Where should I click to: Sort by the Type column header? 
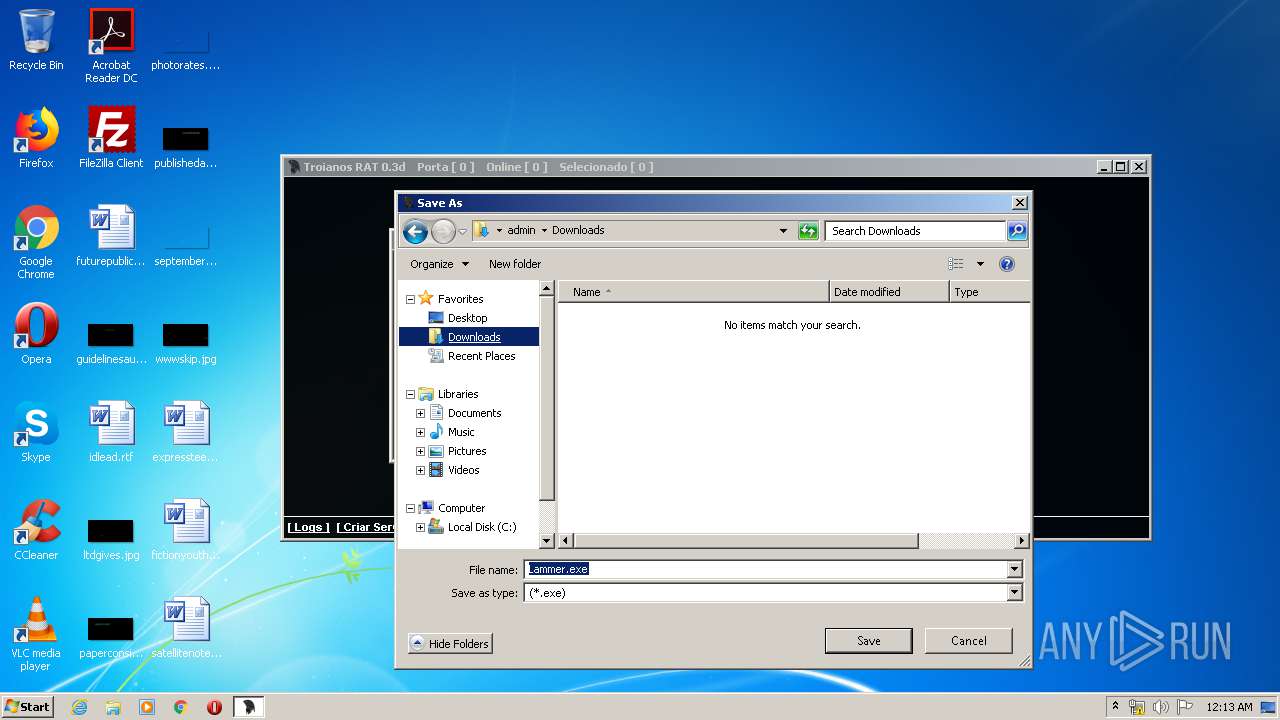[x=989, y=292]
